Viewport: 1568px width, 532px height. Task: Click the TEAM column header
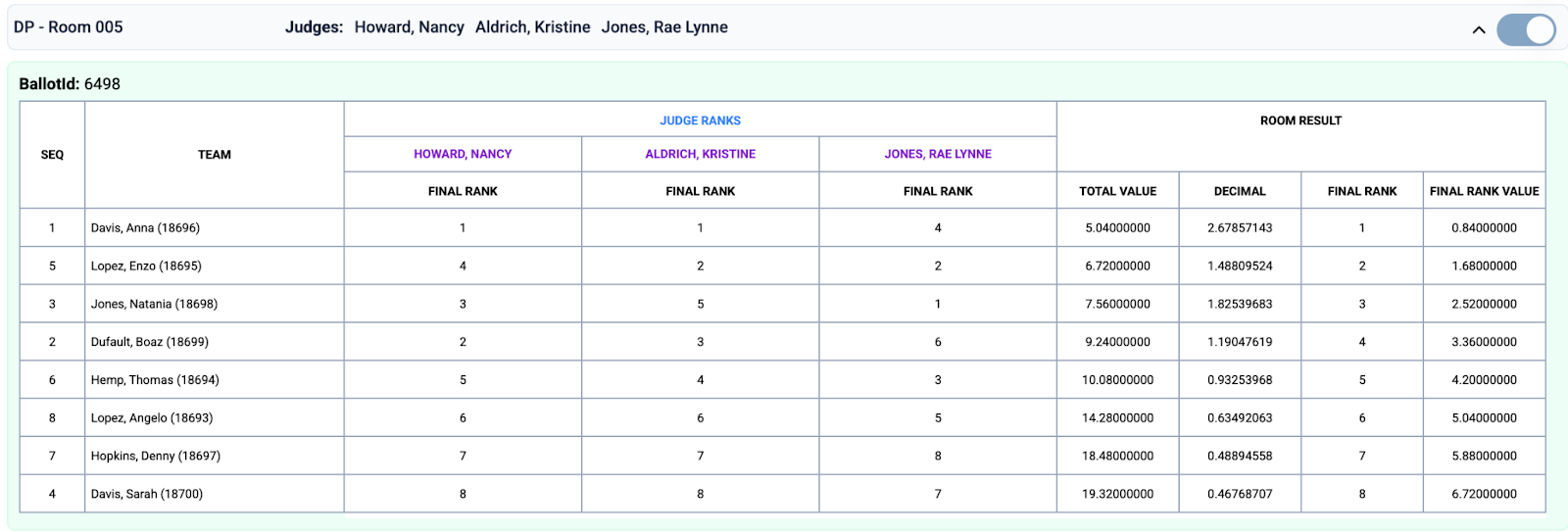[x=214, y=155]
